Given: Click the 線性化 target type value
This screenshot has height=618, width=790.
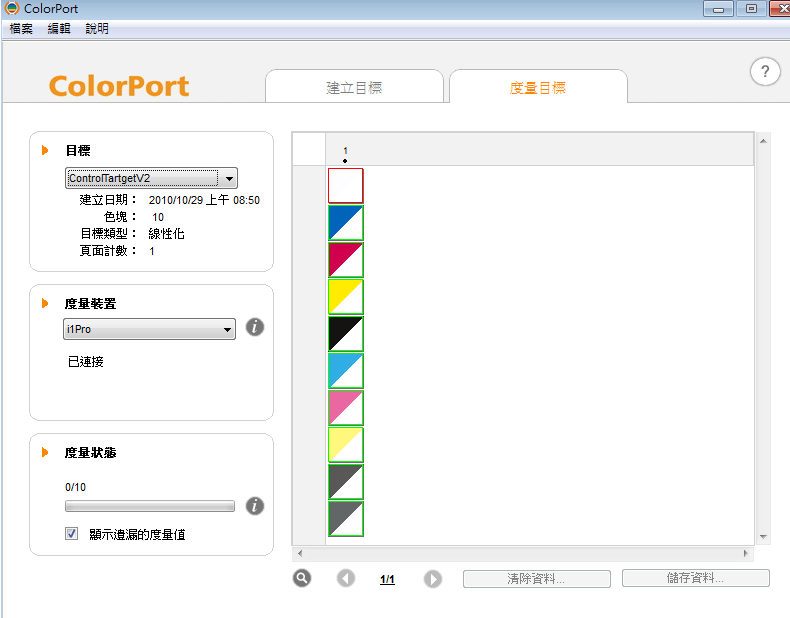Looking at the screenshot, I should (x=166, y=234).
